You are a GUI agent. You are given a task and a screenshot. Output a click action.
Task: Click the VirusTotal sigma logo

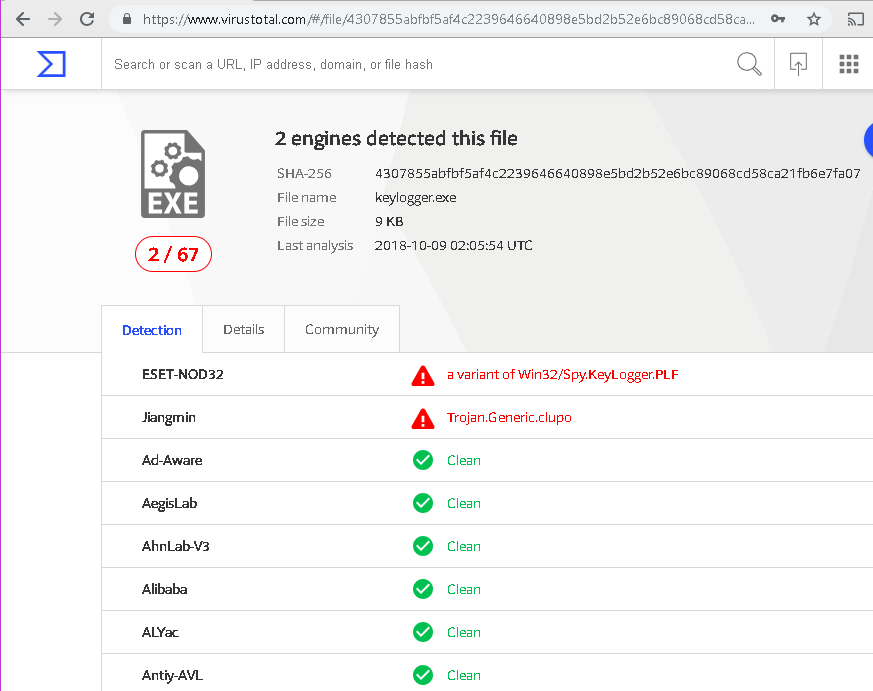51,64
